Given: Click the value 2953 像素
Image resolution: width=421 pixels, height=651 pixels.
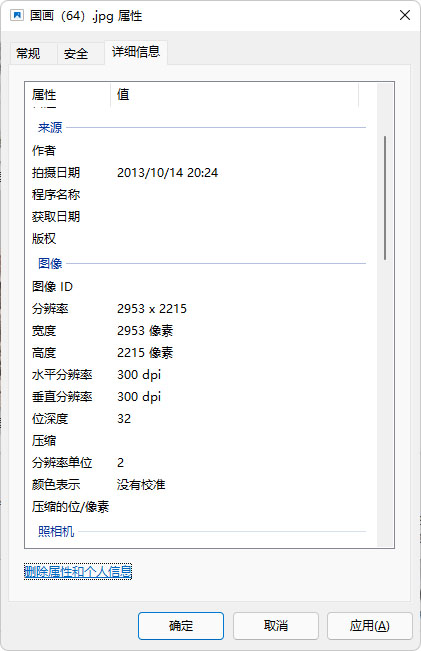Looking at the screenshot, I should [145, 330].
